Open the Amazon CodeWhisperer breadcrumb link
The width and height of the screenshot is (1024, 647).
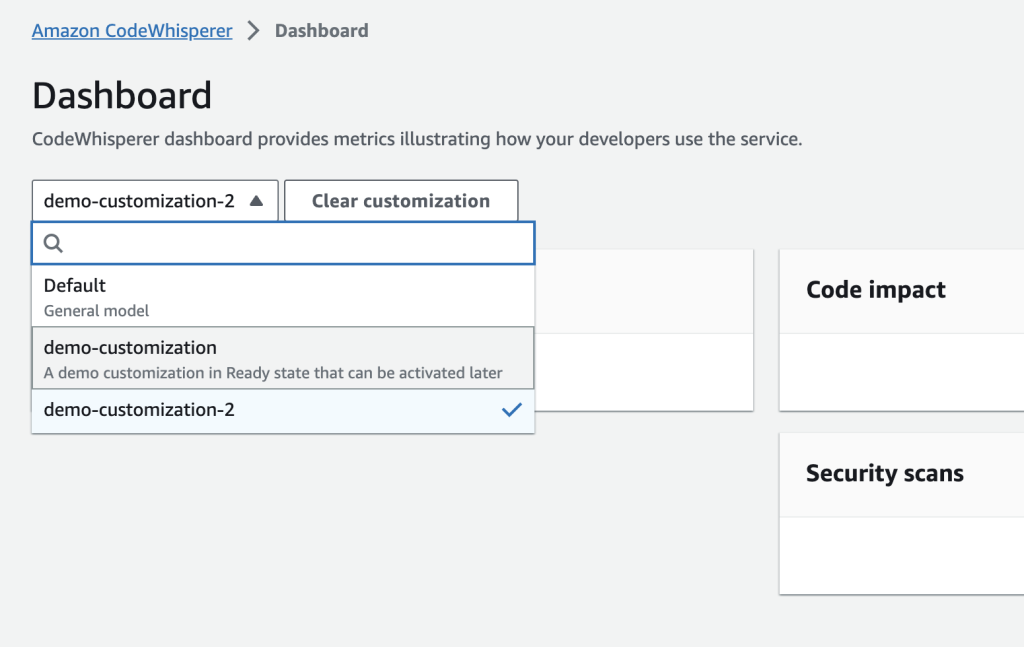tap(132, 31)
